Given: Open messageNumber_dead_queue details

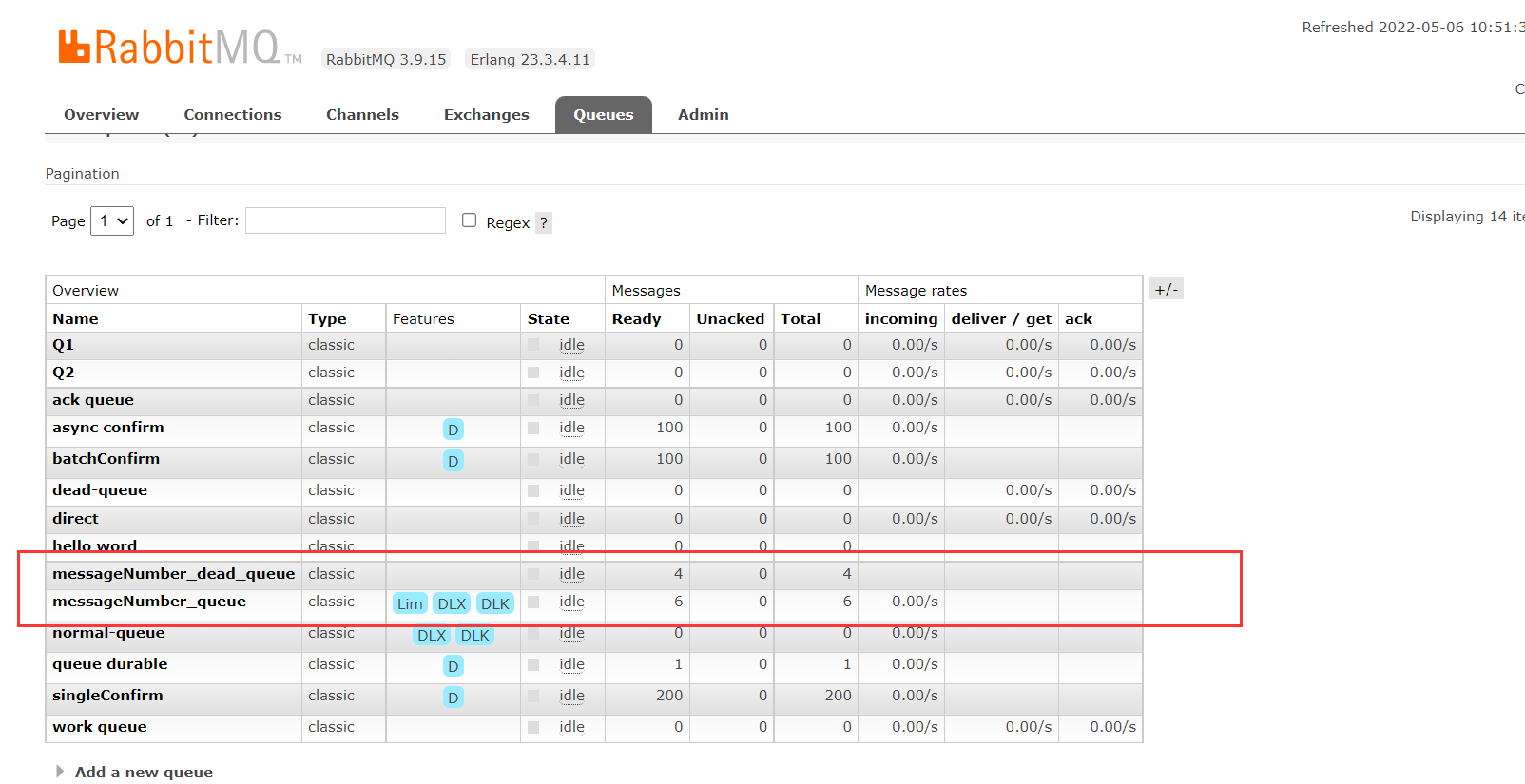Looking at the screenshot, I should (x=174, y=574).
